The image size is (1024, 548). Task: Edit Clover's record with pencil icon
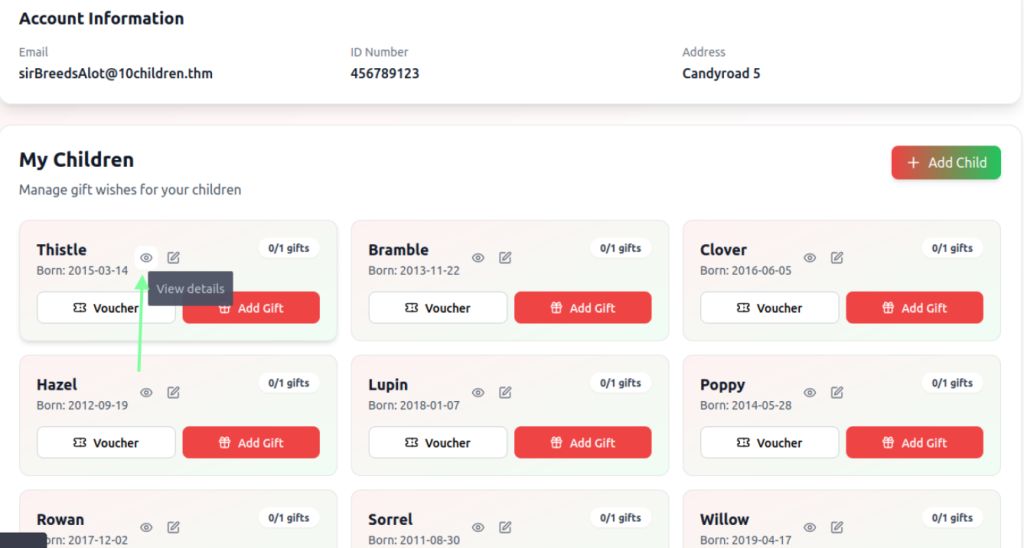point(837,258)
